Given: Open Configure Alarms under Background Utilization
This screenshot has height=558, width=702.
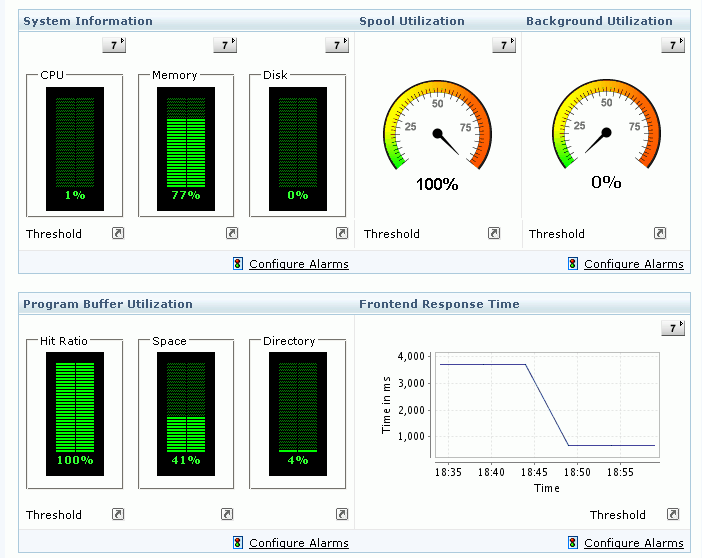Looking at the screenshot, I should pyautogui.click(x=634, y=264).
